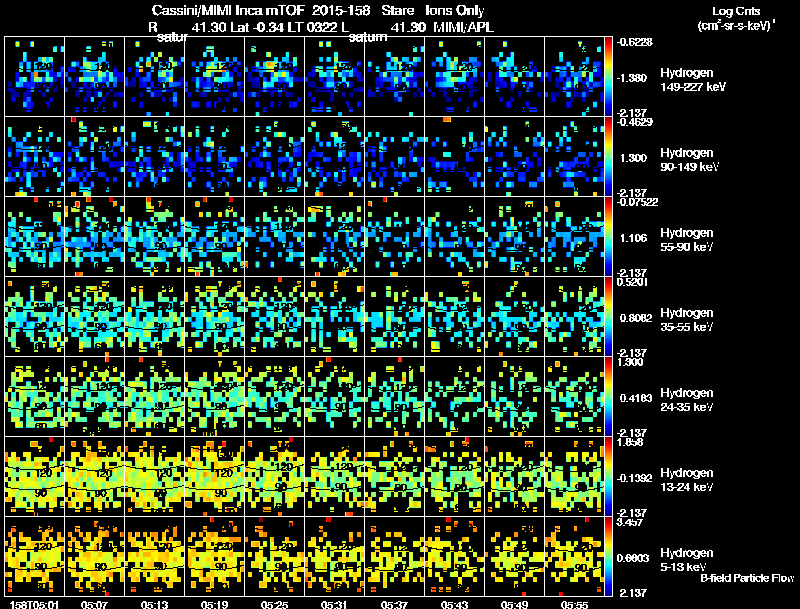Open the 149-227 keV panel in 05:01 column
Image resolution: width=800 pixels, height=609 pixels.
point(34,77)
